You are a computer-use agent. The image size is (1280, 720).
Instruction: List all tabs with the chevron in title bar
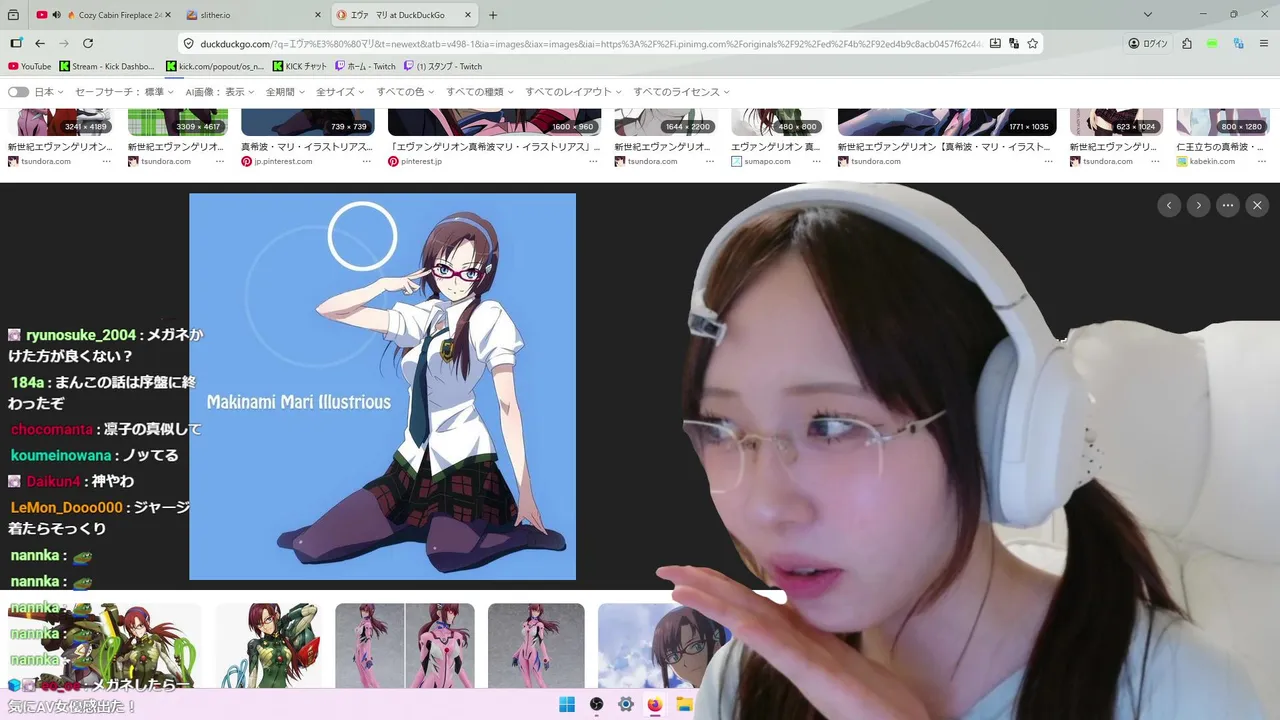coord(1148,15)
